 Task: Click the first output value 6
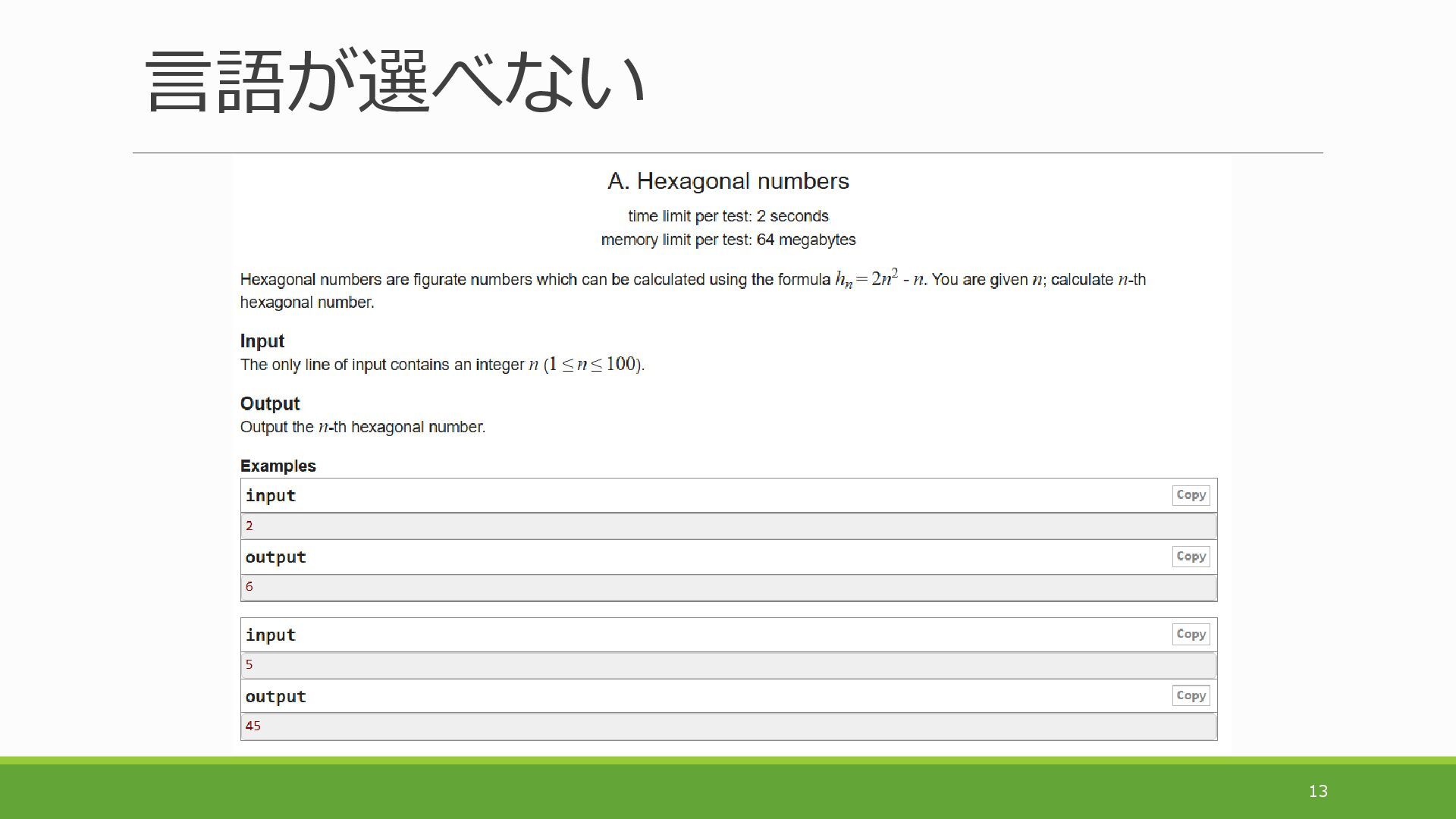pyautogui.click(x=249, y=587)
